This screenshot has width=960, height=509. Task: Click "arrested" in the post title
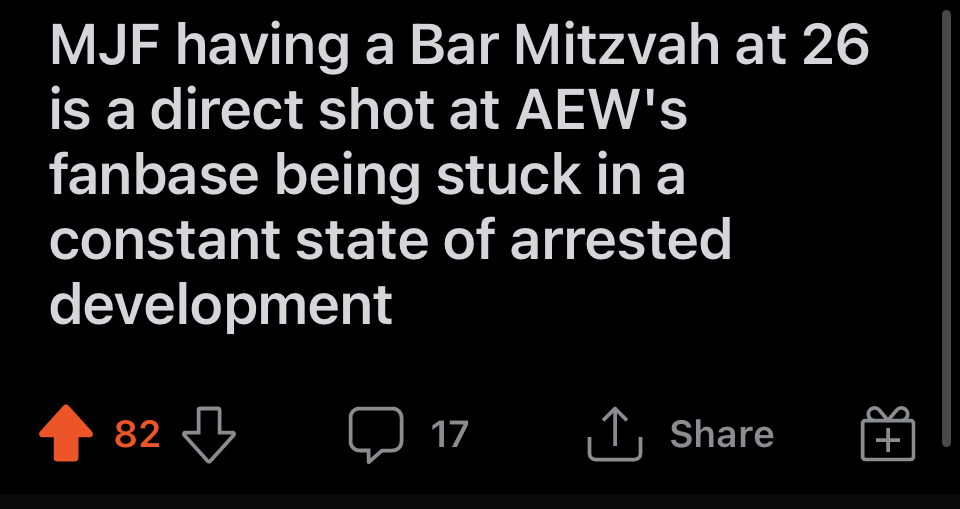point(621,241)
